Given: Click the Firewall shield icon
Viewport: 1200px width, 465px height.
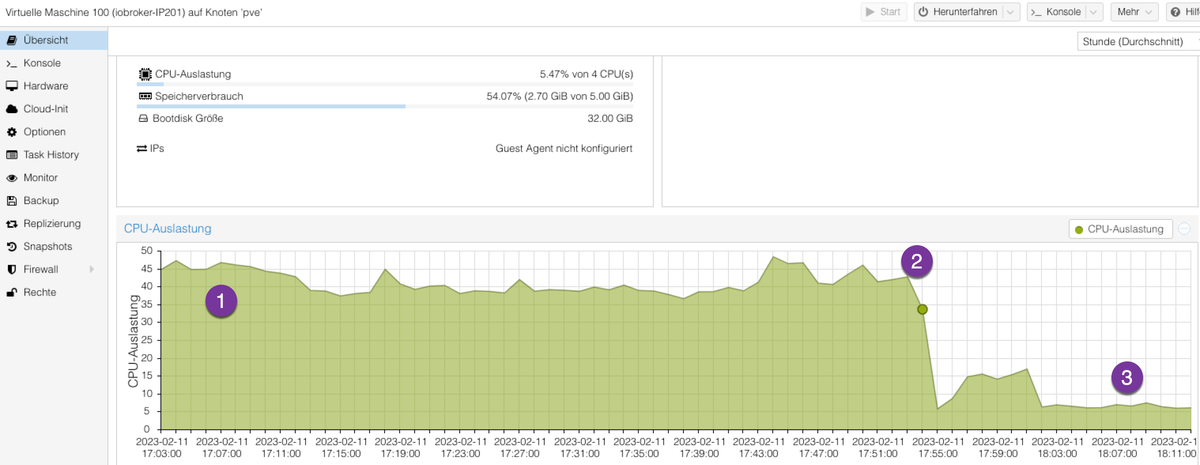Looking at the screenshot, I should [x=12, y=270].
